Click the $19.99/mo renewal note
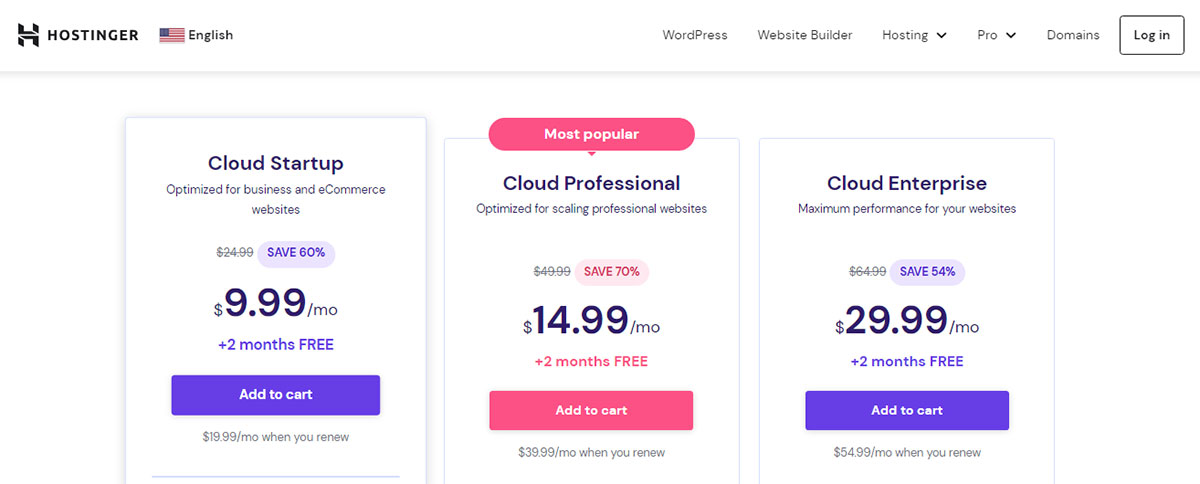This screenshot has height=484, width=1200. pyautogui.click(x=276, y=437)
